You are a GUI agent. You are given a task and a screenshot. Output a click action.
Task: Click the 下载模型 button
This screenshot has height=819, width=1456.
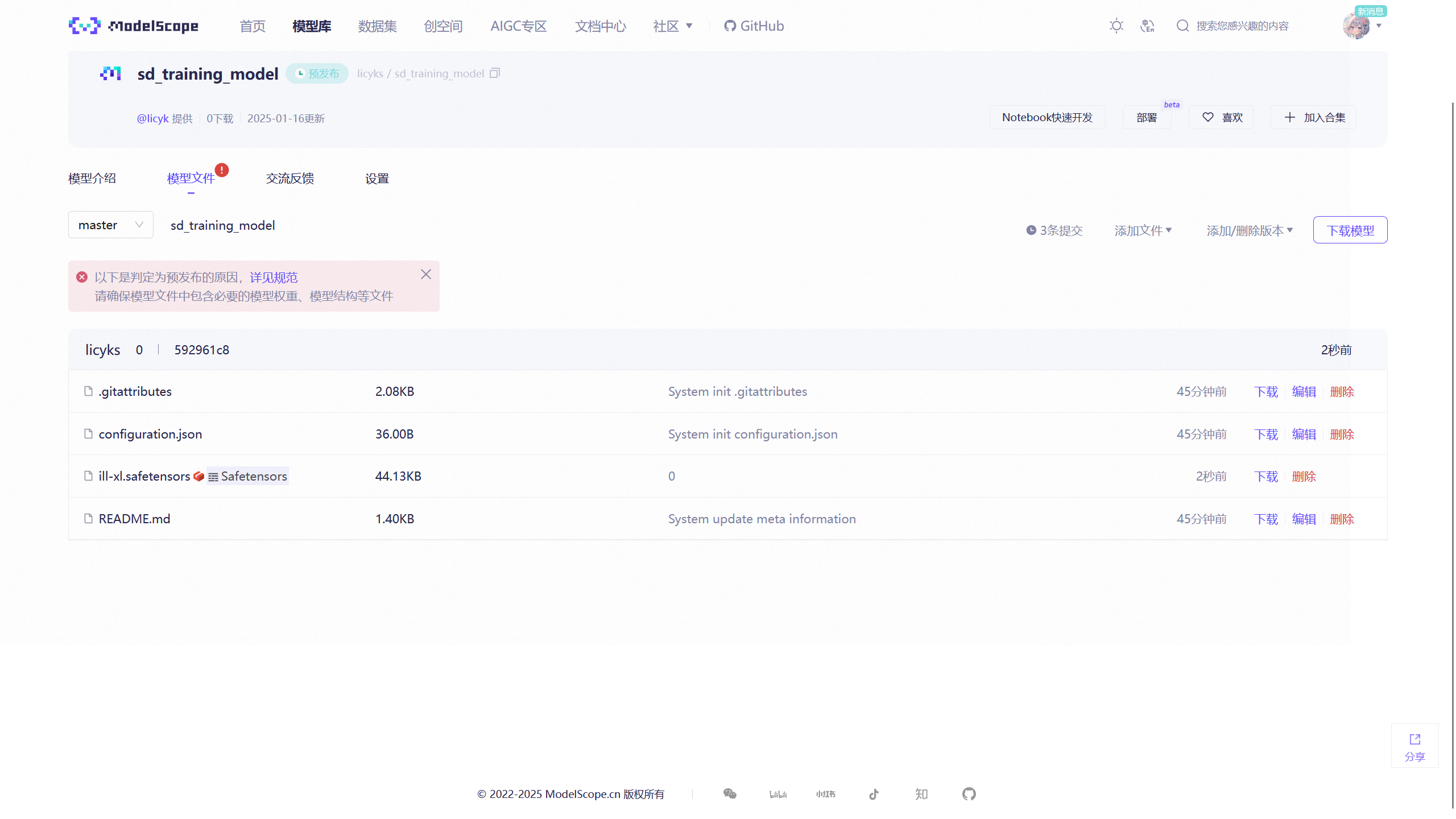pyautogui.click(x=1350, y=230)
